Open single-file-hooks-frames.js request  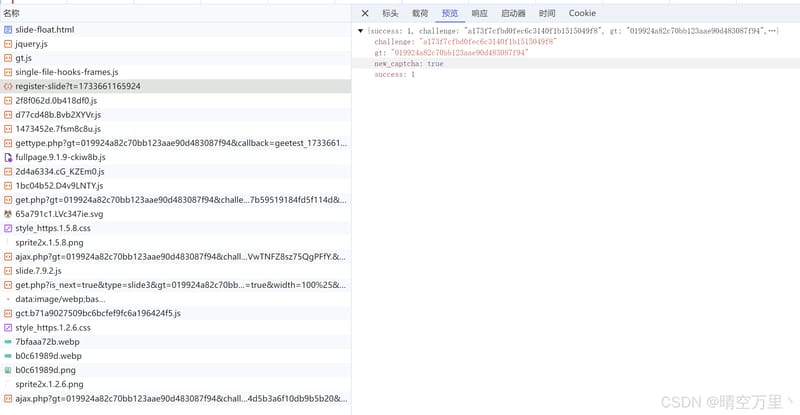click(176, 72)
